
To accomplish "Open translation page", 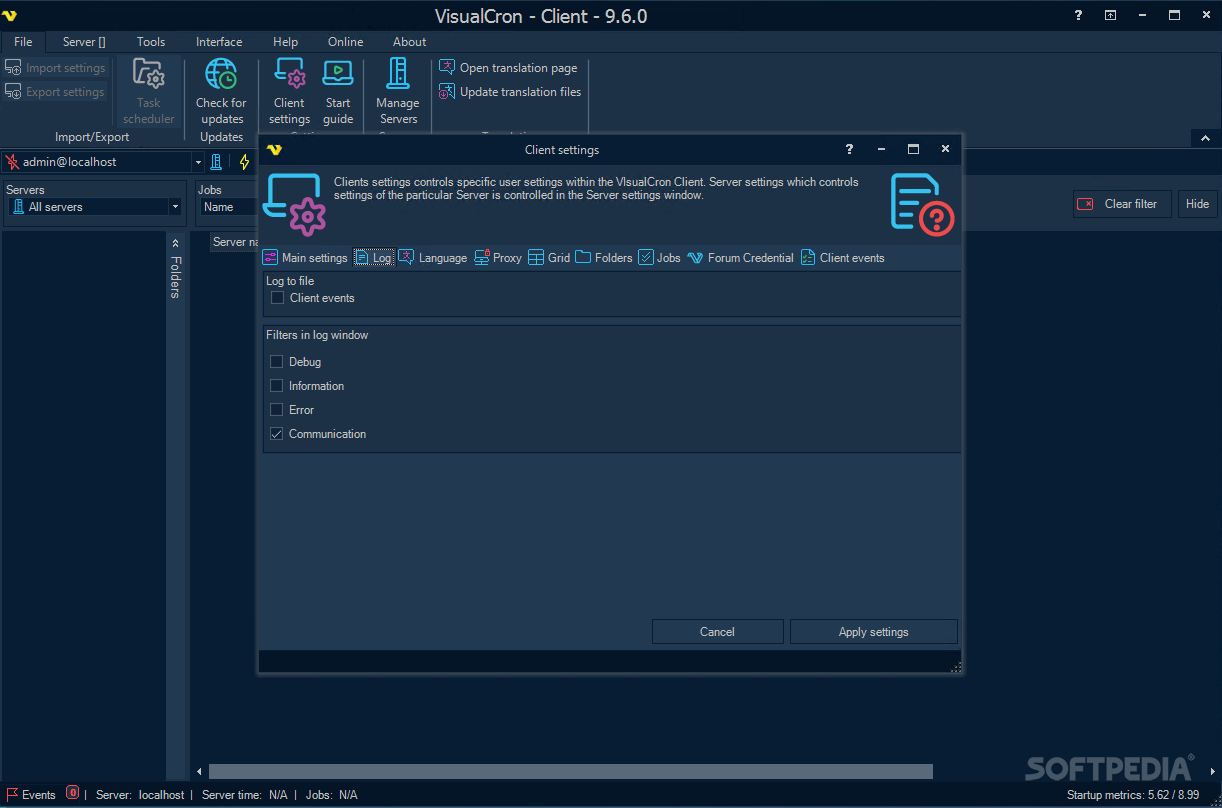I will coord(509,68).
